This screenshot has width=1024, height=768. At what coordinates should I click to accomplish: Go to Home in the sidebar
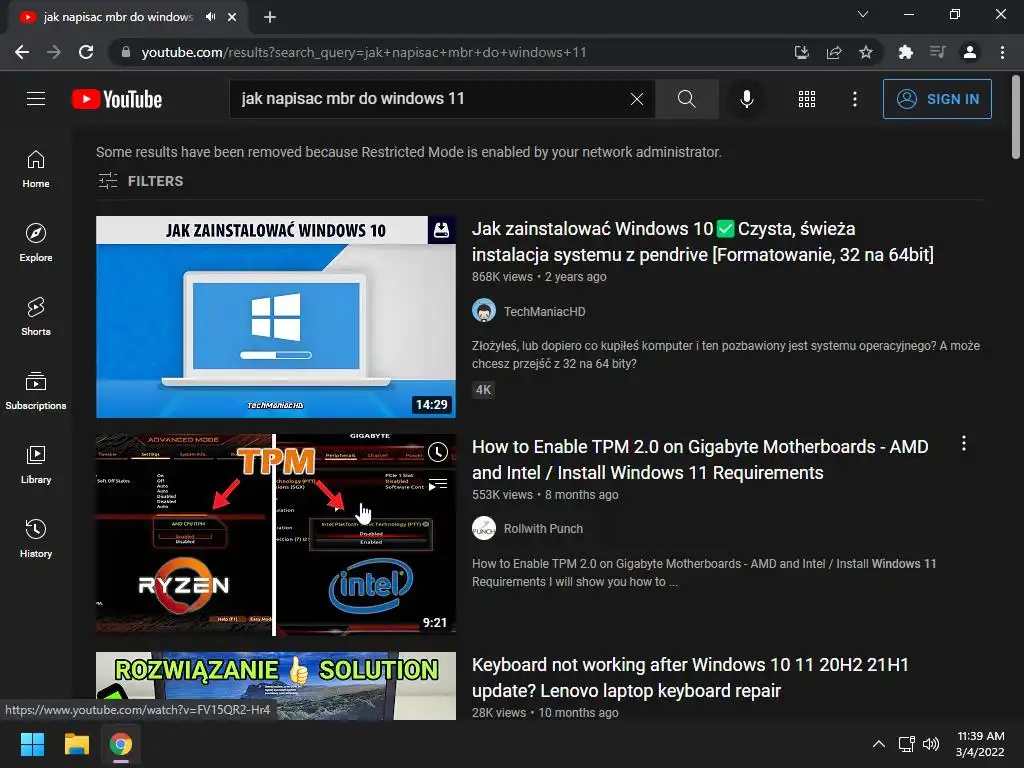click(36, 168)
